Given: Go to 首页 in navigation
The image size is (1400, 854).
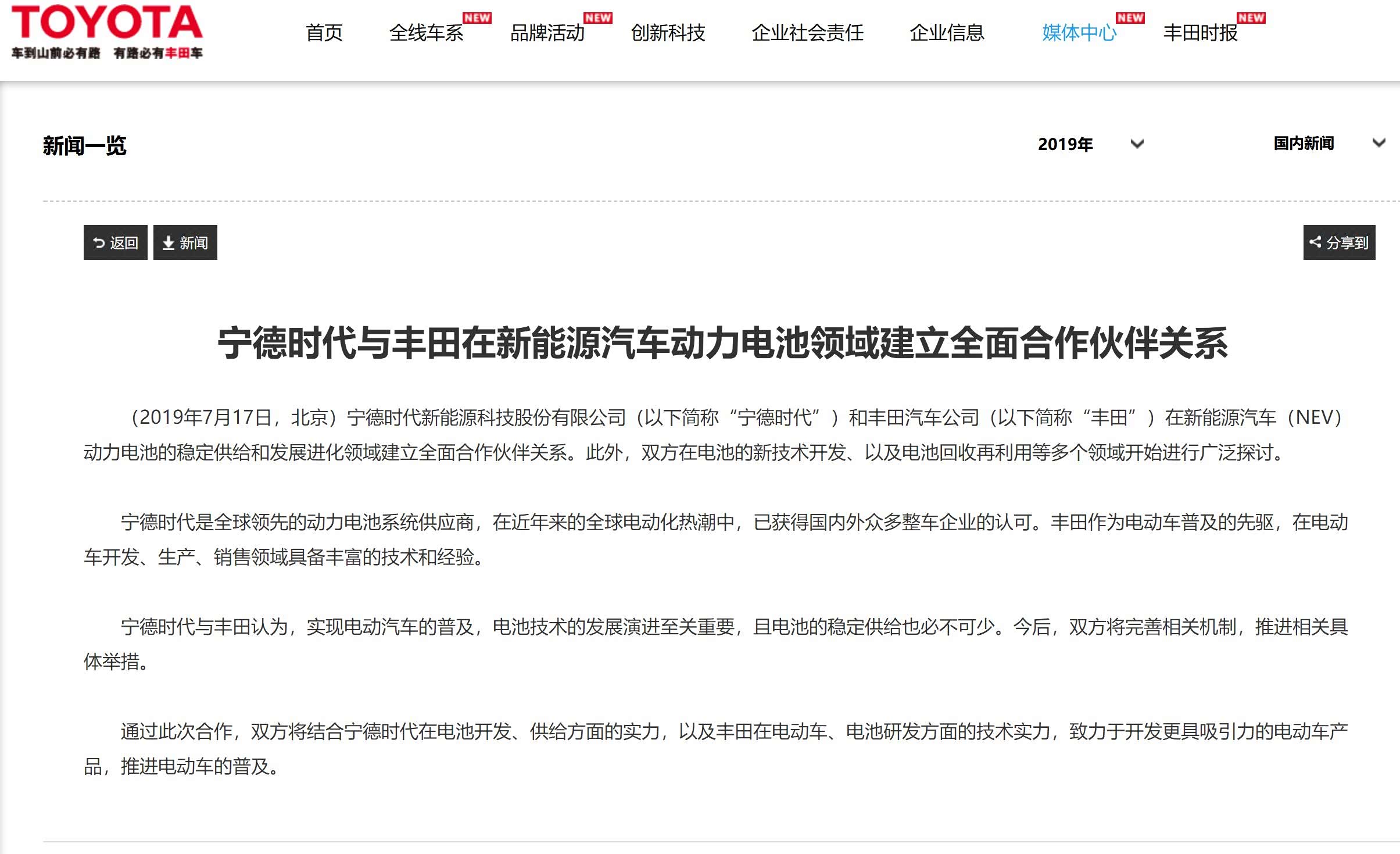Looking at the screenshot, I should coord(324,33).
